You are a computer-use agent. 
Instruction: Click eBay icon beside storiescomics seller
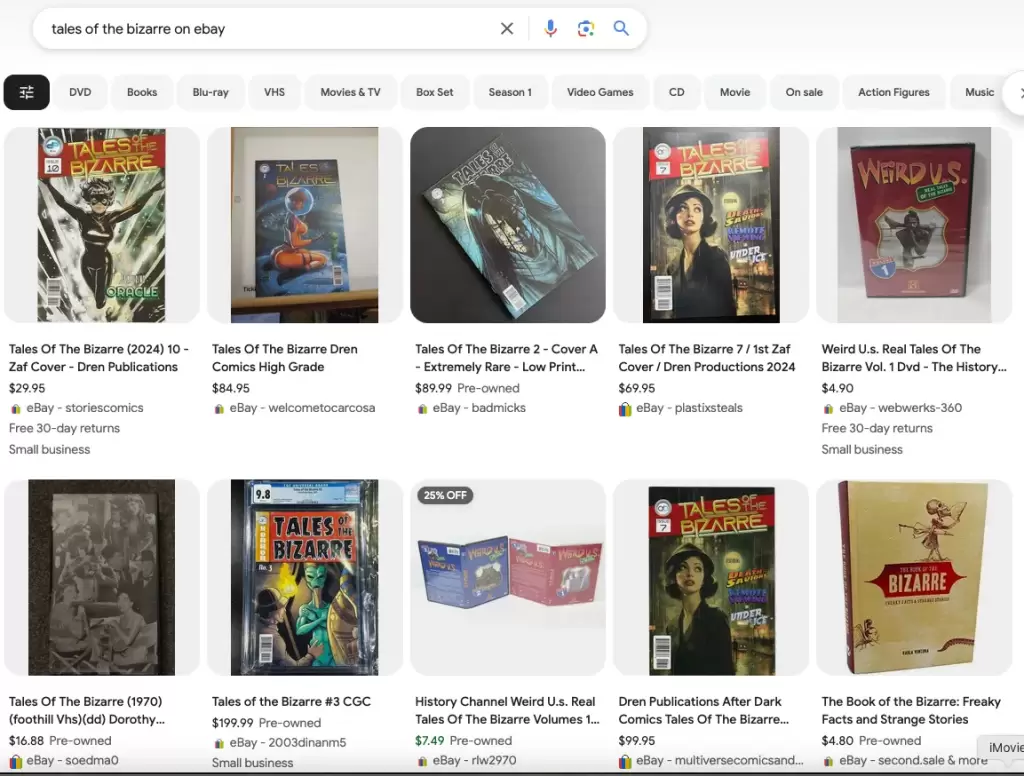tap(16, 408)
